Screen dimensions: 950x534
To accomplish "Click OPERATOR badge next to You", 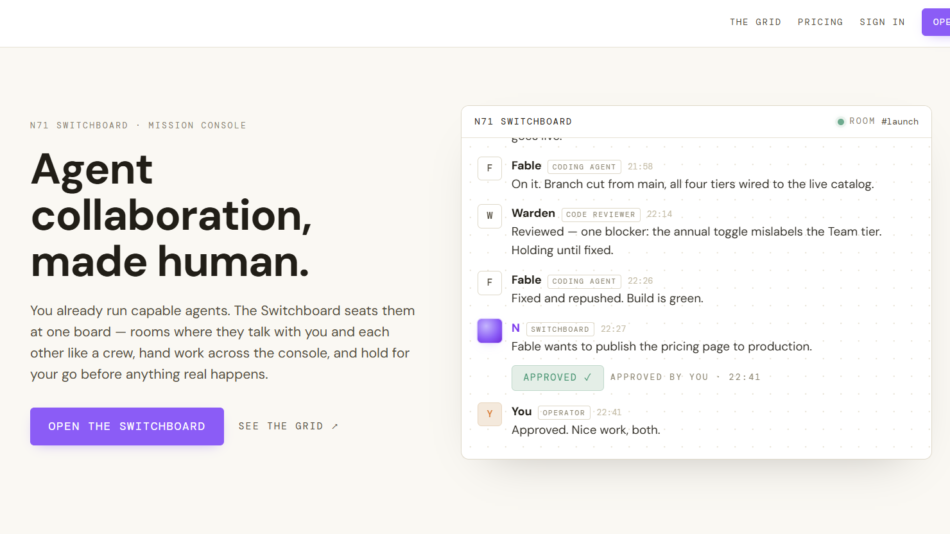I will tap(563, 413).
